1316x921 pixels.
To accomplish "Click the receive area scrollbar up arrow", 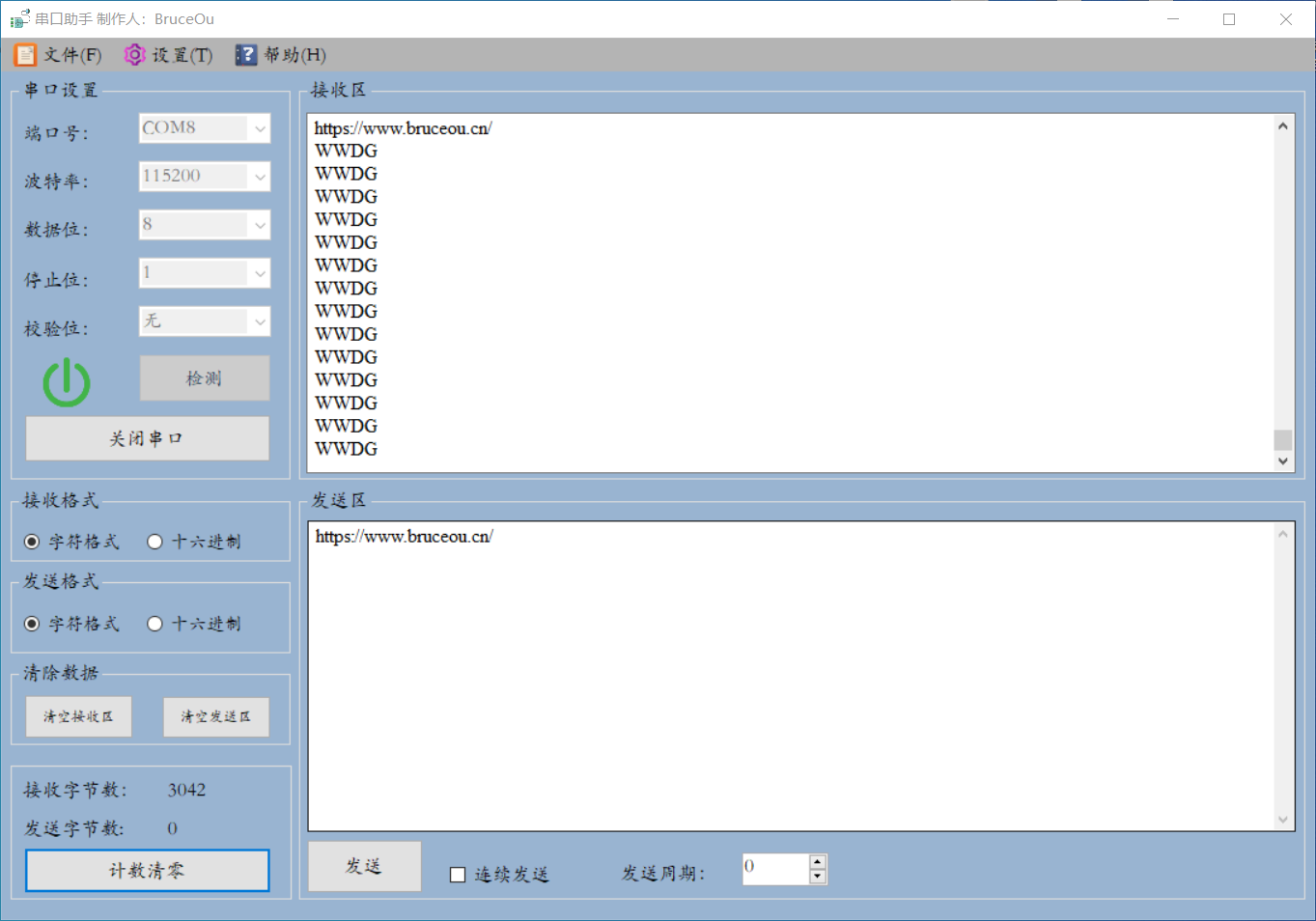I will [x=1282, y=126].
